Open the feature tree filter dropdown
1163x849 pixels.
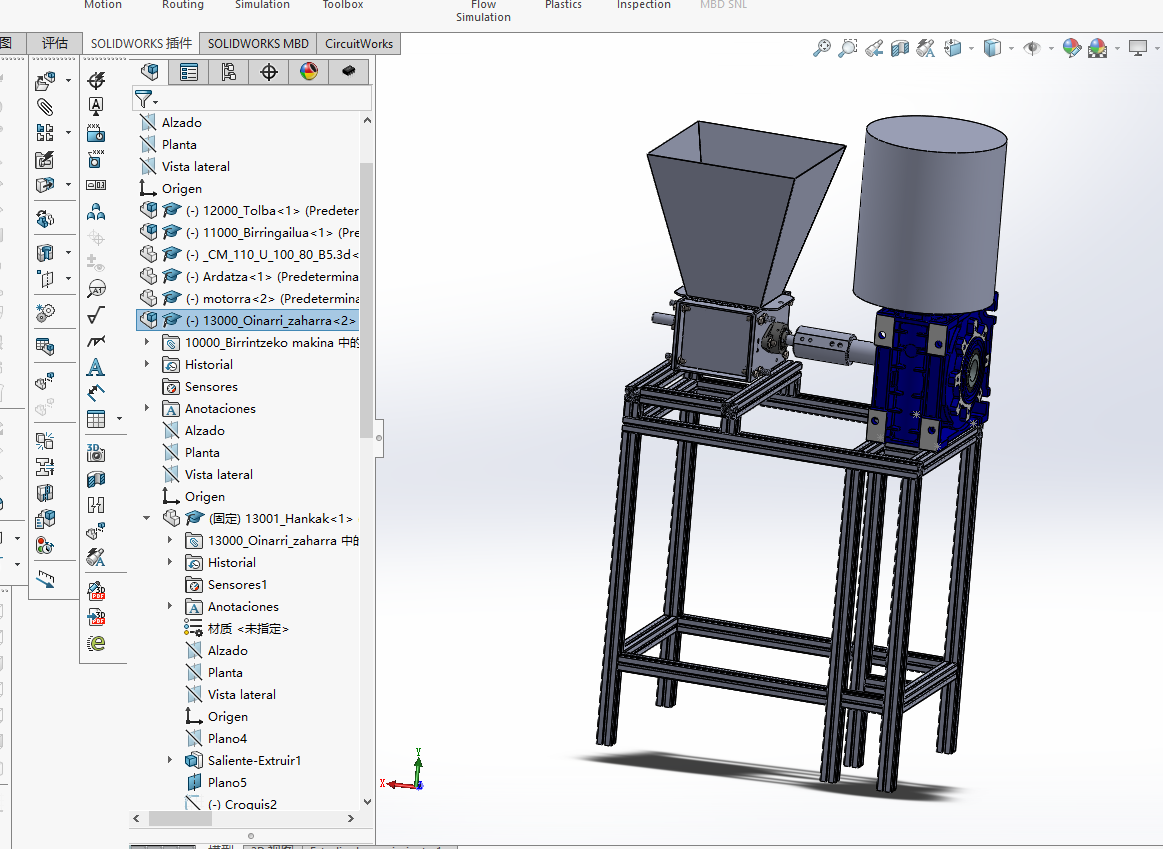coord(147,99)
